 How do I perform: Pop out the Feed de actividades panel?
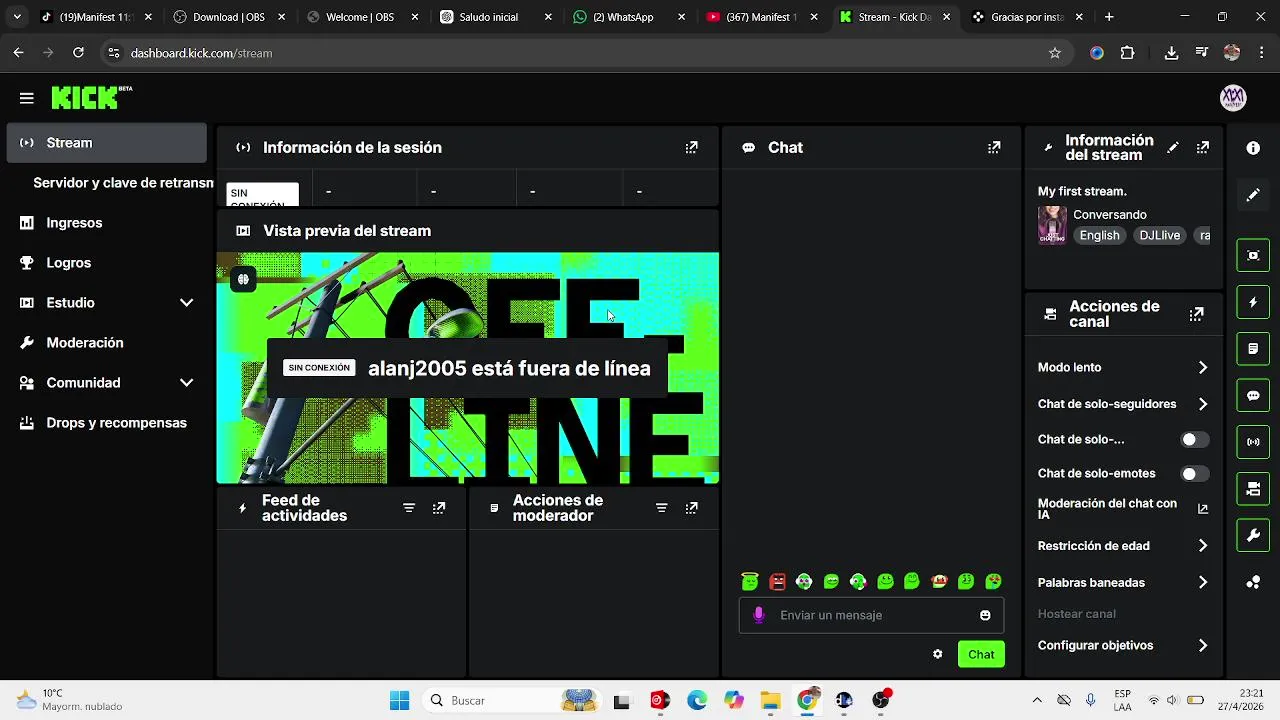439,508
